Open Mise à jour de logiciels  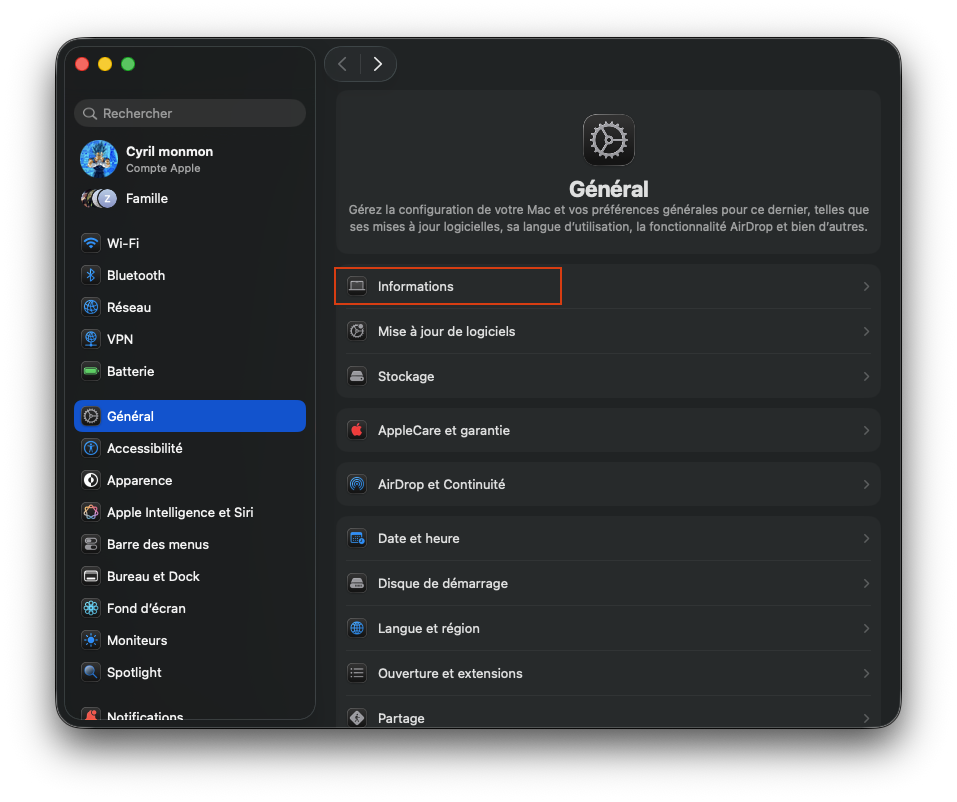[609, 331]
